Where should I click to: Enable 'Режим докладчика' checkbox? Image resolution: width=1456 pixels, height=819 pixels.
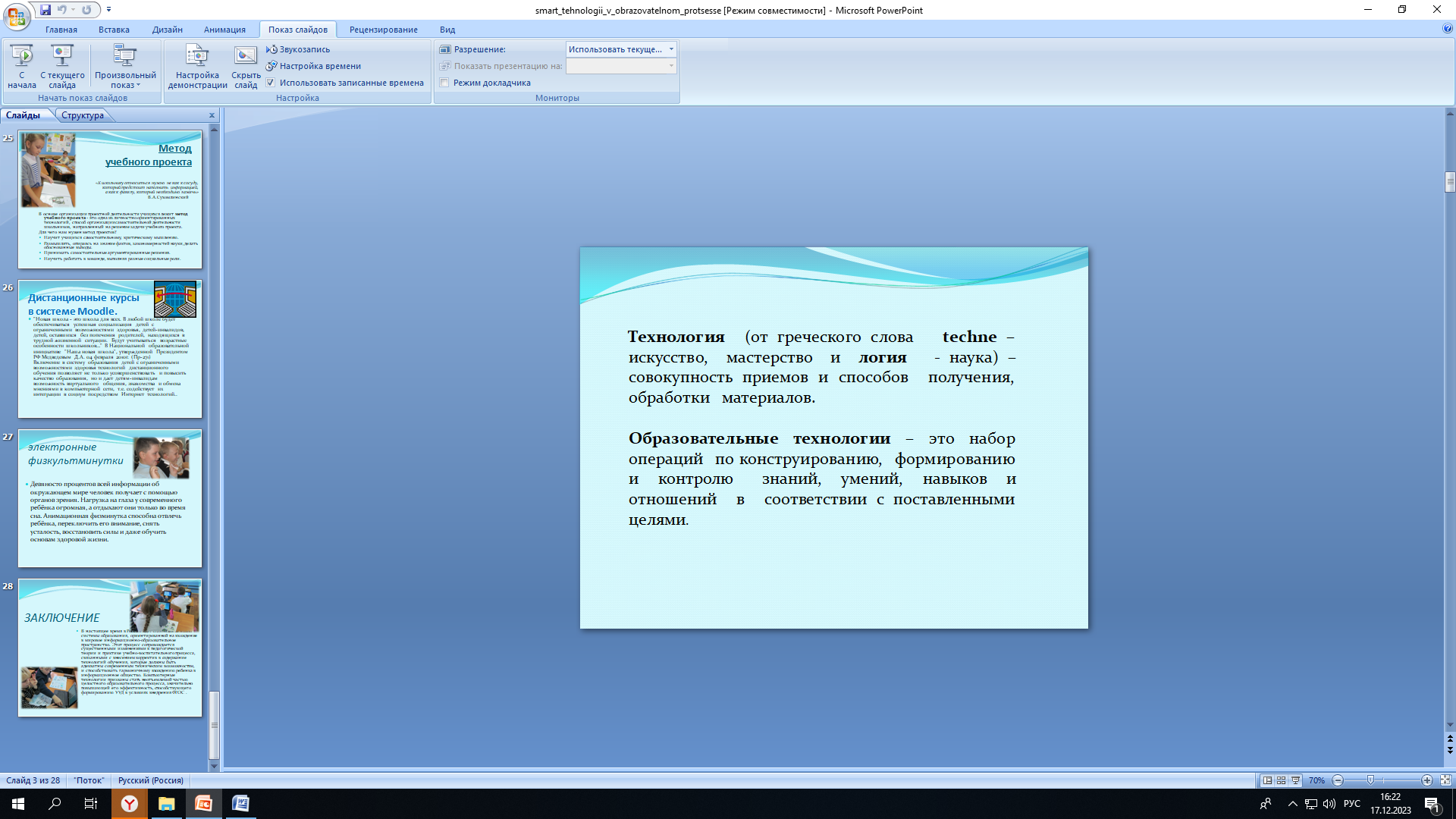[x=445, y=83]
